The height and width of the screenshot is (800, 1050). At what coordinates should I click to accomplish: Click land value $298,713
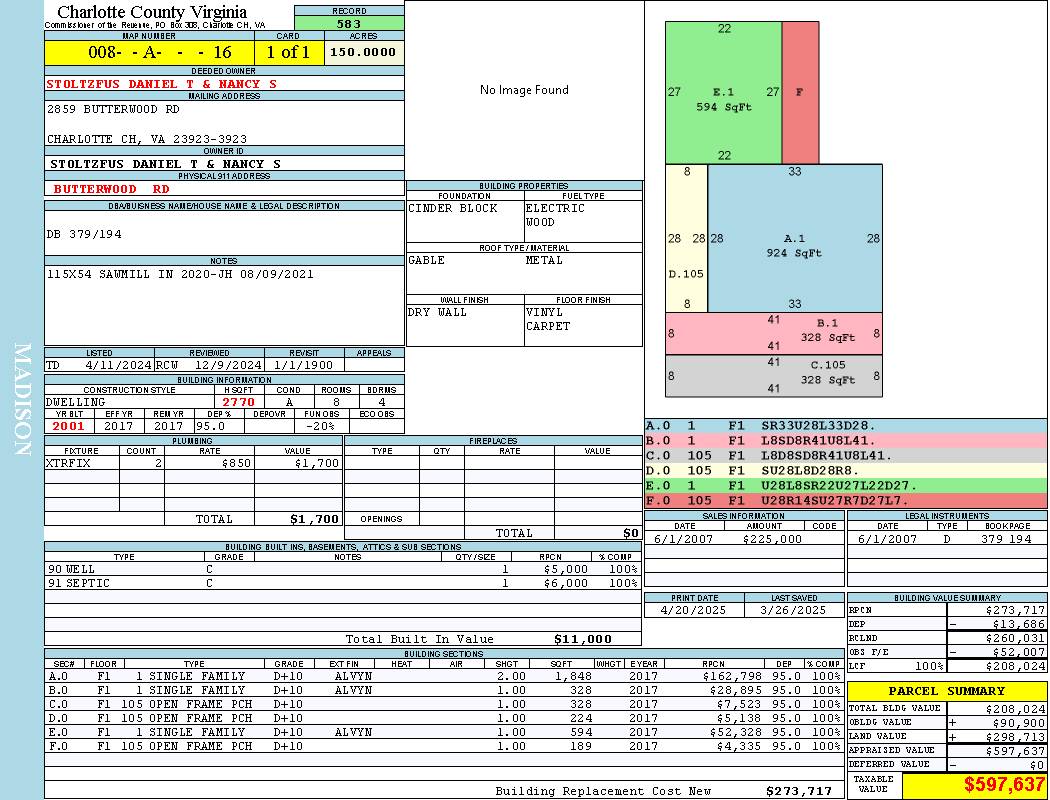pos(1015,737)
